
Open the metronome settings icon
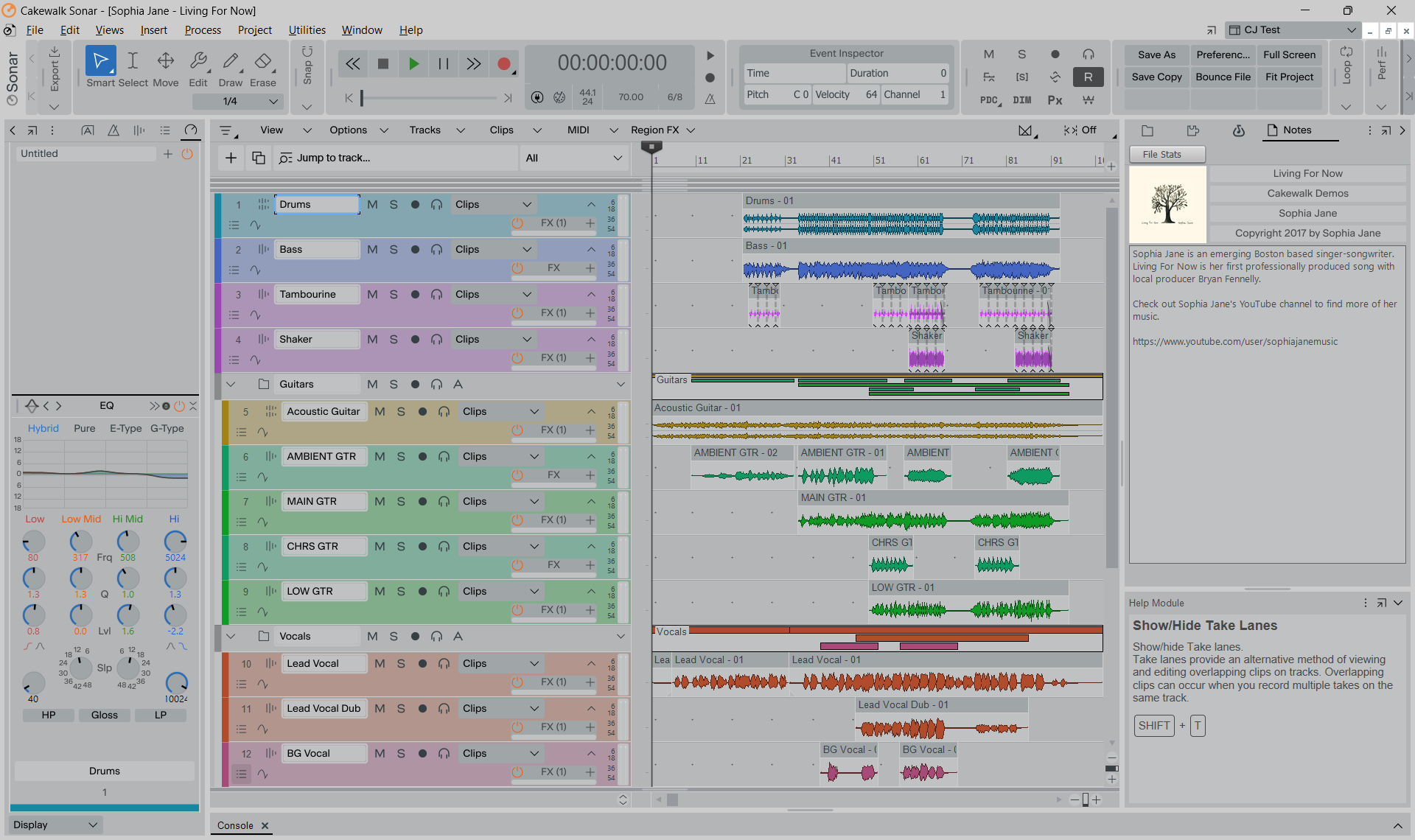pyautogui.click(x=710, y=99)
